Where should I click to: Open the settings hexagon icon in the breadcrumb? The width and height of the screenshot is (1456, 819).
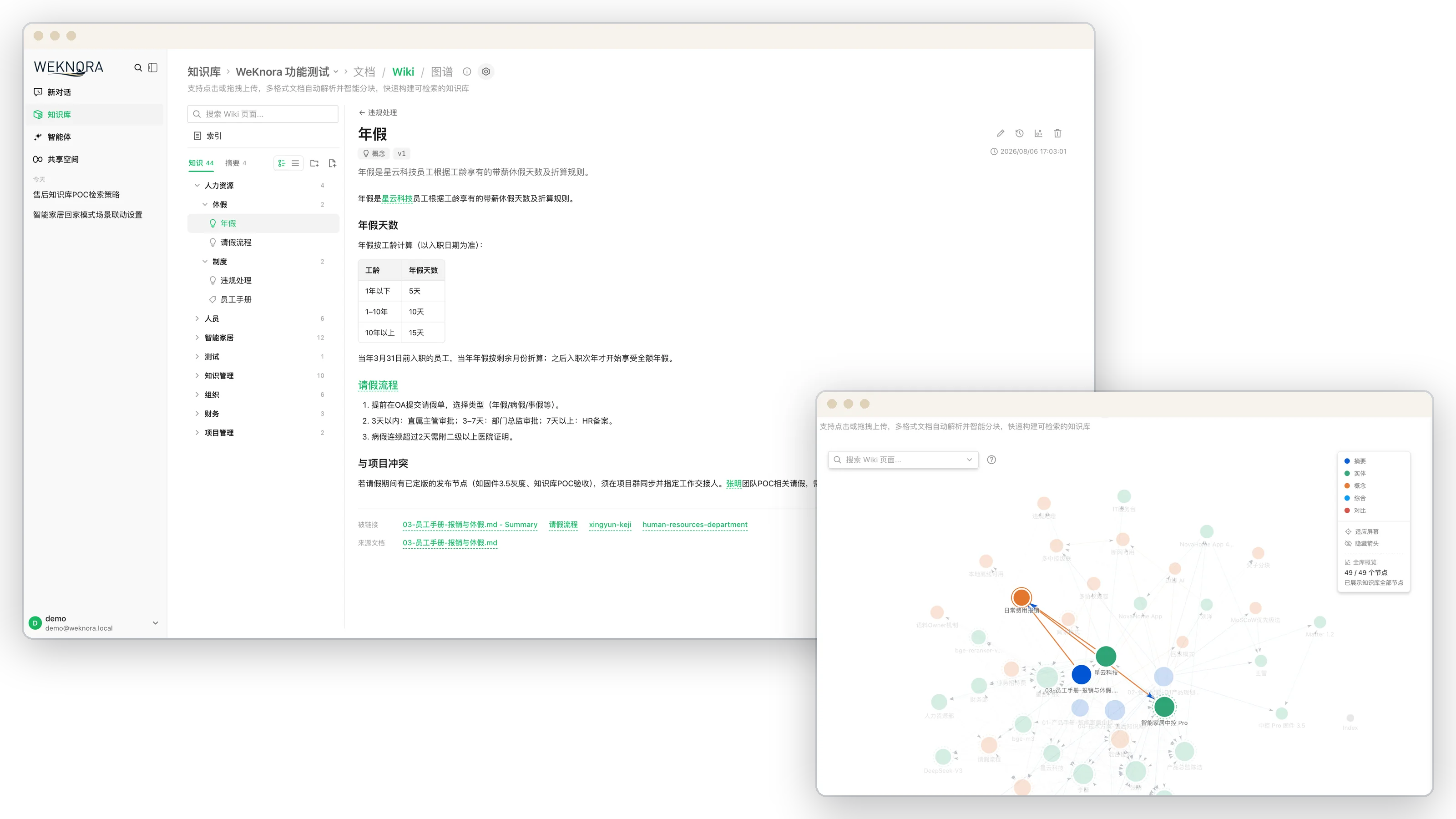coord(485,72)
